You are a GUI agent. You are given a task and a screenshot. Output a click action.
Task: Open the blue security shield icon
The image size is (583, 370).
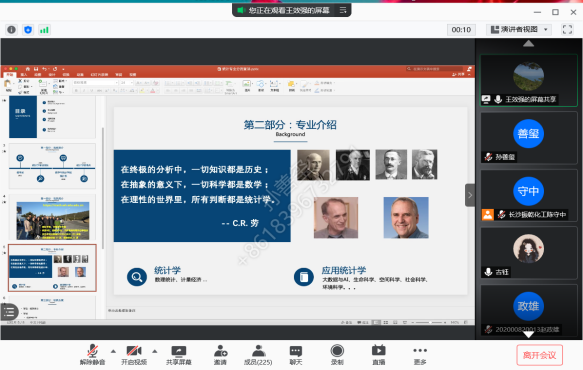(28, 30)
